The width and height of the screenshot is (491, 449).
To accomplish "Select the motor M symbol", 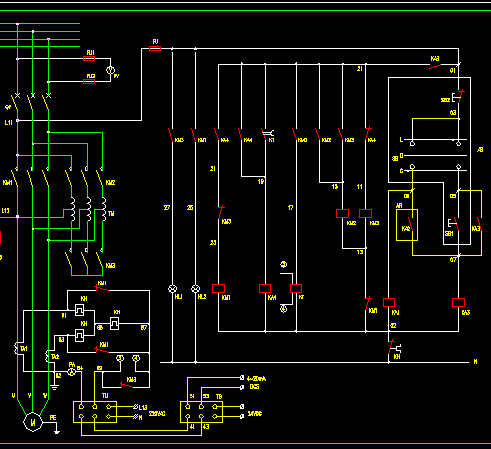I will click(33, 422).
